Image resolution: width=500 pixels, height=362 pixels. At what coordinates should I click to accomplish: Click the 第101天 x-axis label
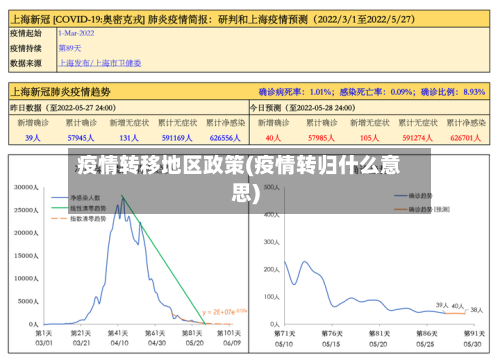tap(229, 333)
